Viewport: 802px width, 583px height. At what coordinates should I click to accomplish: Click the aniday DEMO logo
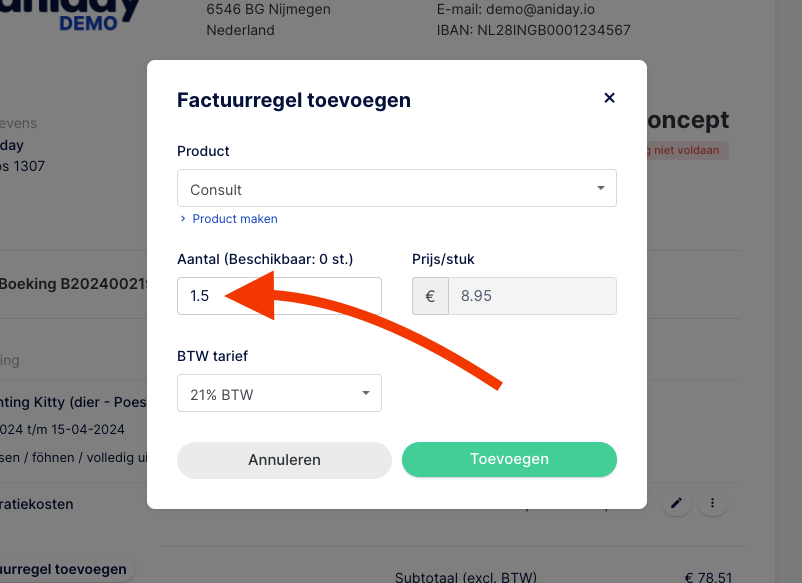(71, 14)
